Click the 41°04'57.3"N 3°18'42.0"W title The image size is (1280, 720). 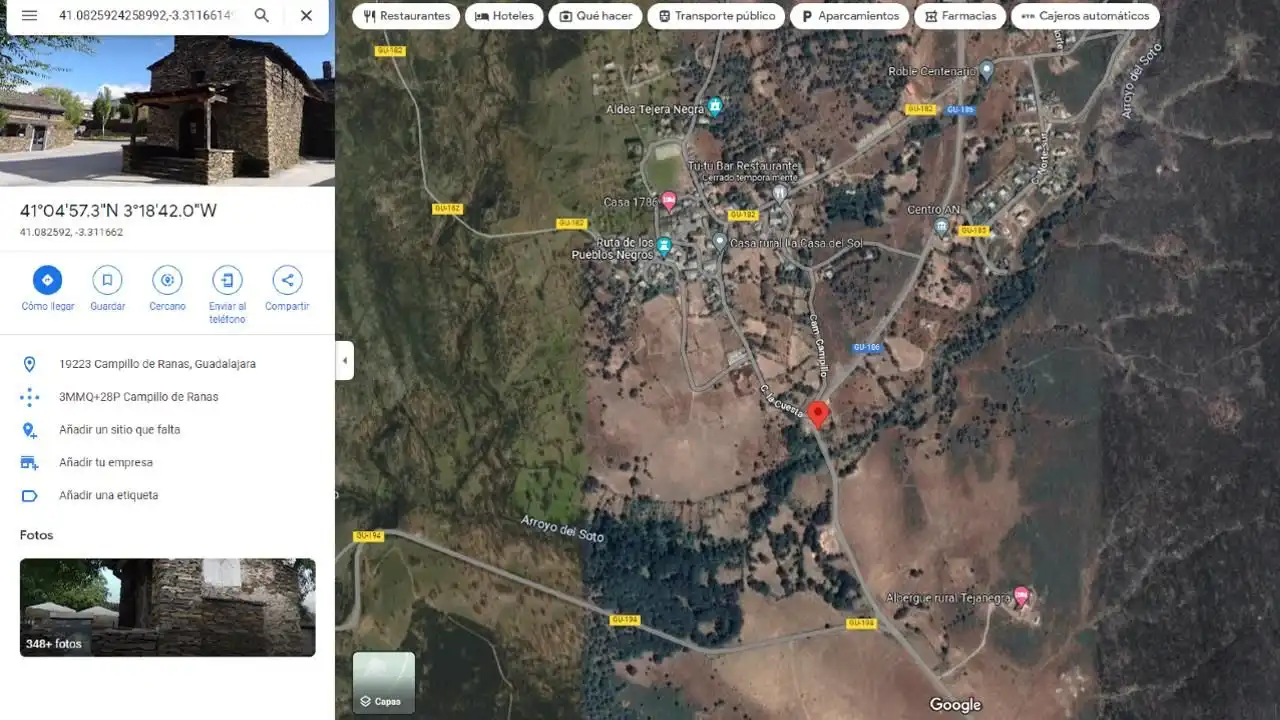click(x=118, y=211)
